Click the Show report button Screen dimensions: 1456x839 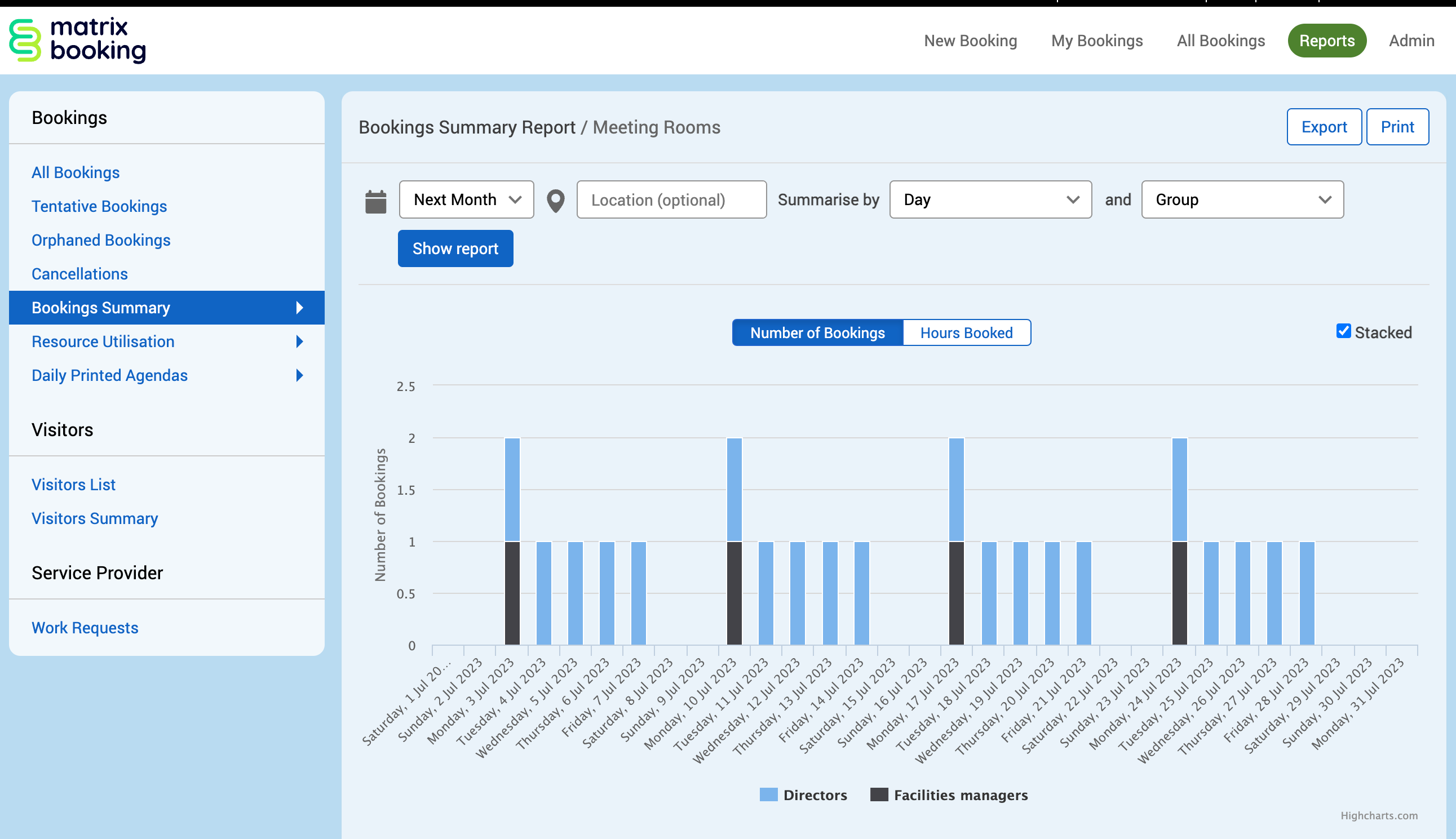click(455, 248)
